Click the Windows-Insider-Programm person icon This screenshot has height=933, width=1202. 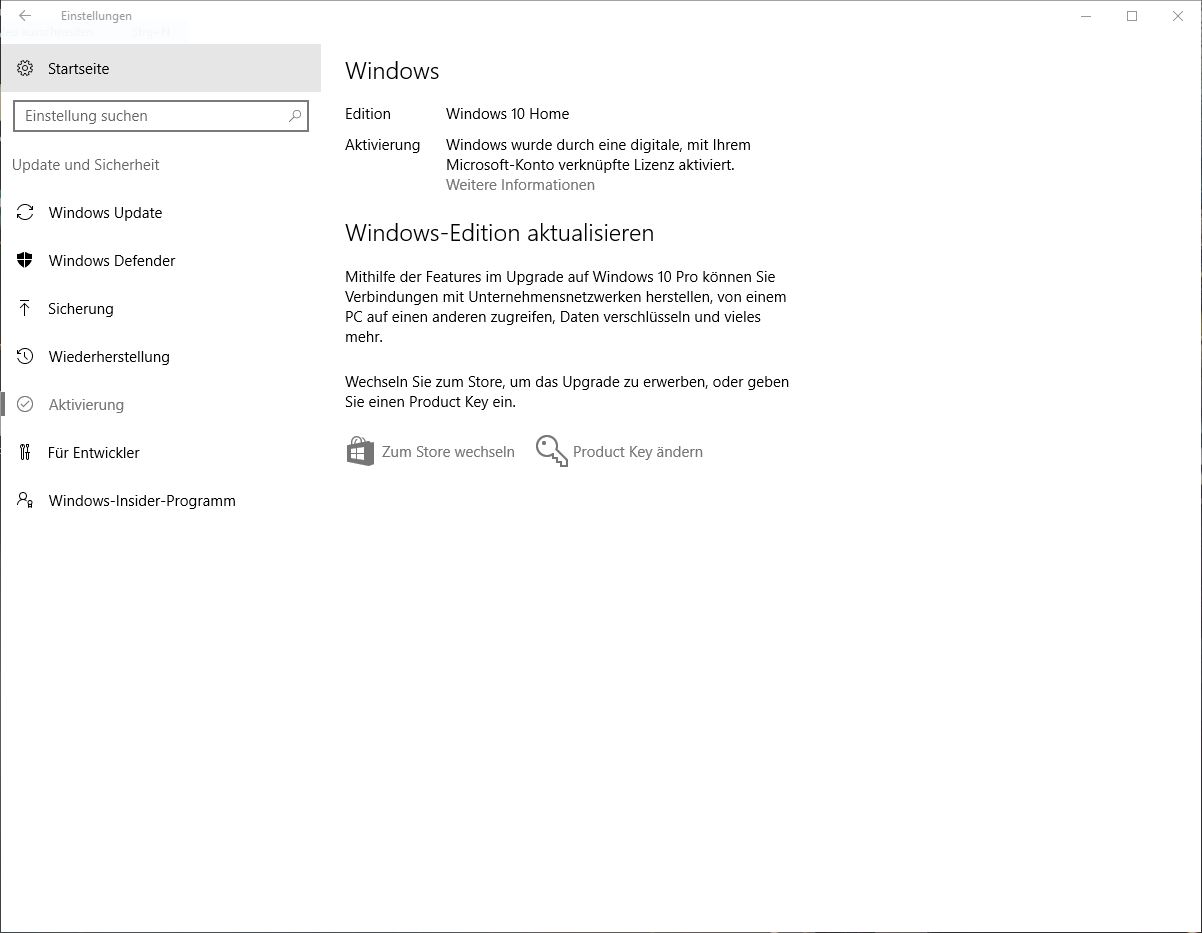[x=25, y=501]
